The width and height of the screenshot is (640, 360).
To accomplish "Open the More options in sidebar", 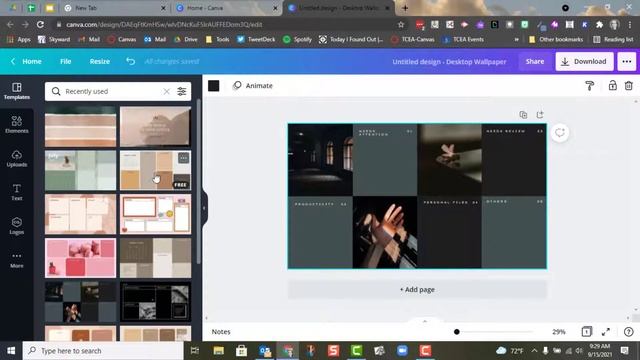I will pos(17,260).
